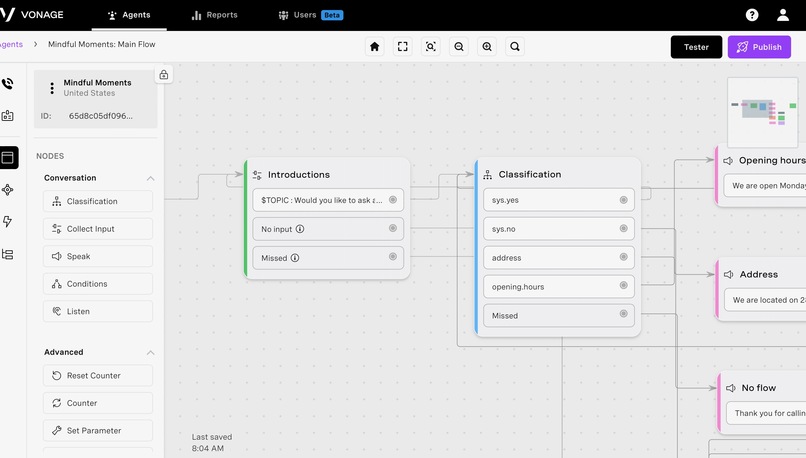Zoom out of the canvas

tap(459, 47)
